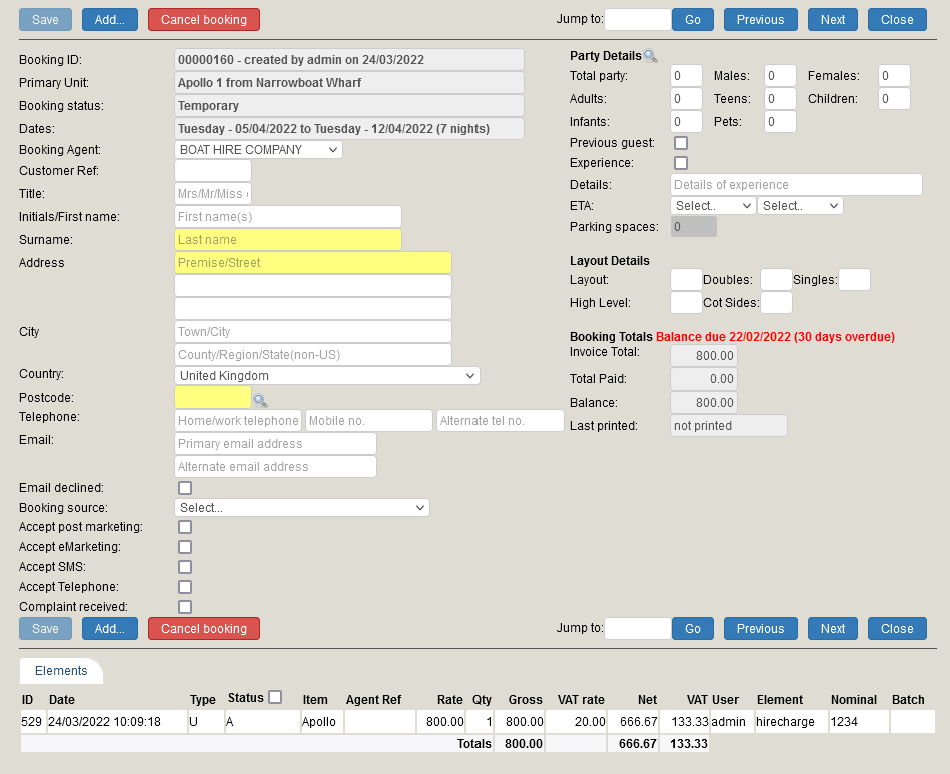Screen dimensions: 950x774
Task: Check the Accept SMS checkbox
Action: coord(185,567)
